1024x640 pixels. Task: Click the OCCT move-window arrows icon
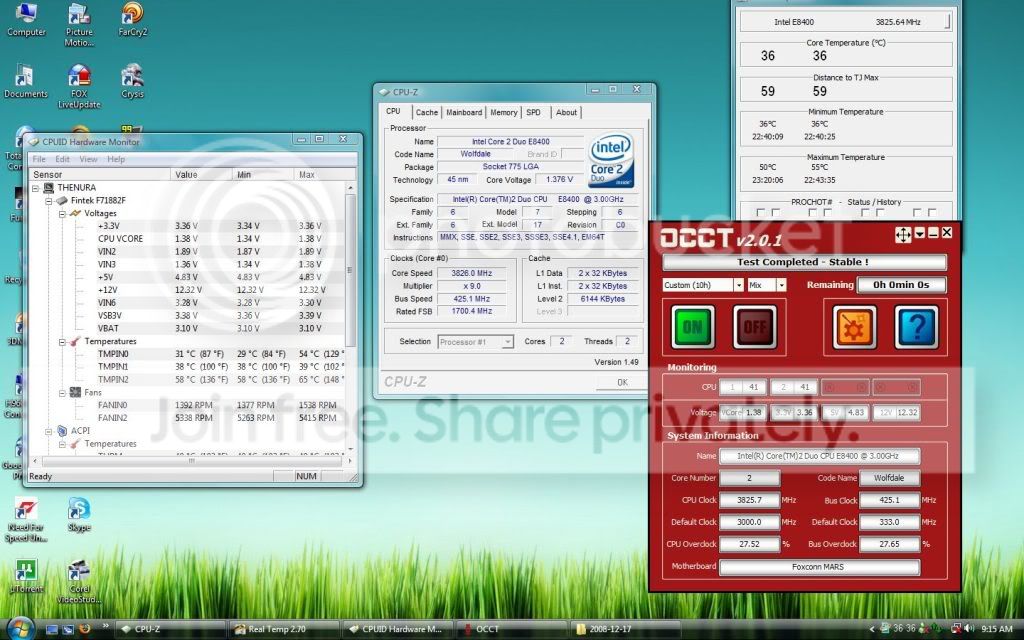(x=903, y=234)
